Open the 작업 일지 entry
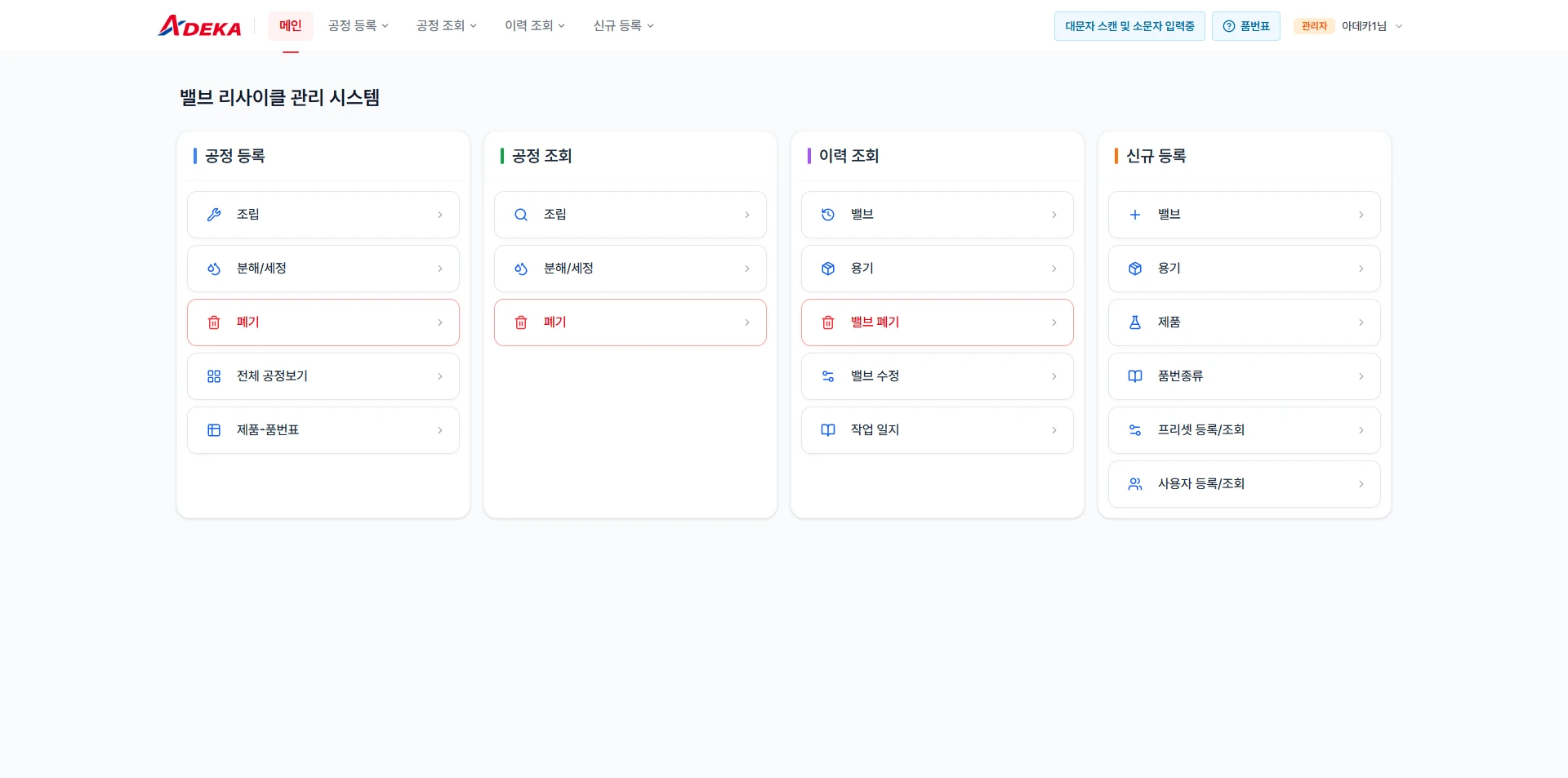This screenshot has height=778, width=1568. (x=938, y=430)
